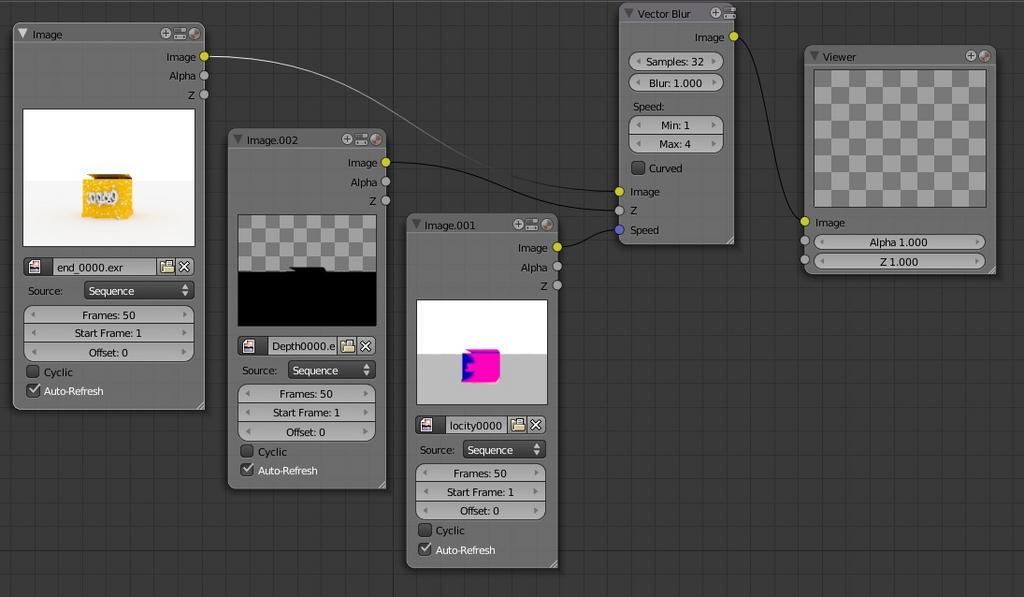Open file browser icon next to Depth0000 field
The height and width of the screenshot is (597, 1024).
click(347, 346)
